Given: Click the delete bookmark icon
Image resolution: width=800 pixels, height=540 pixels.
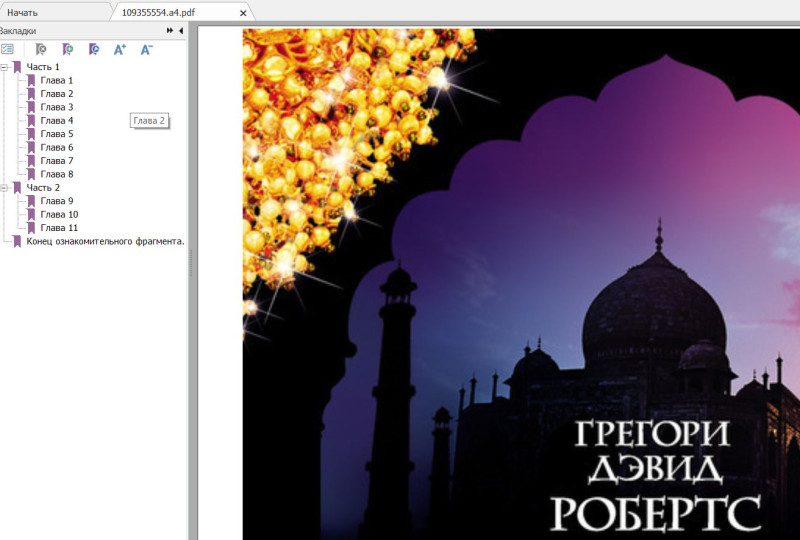Looking at the screenshot, I should pyautogui.click(x=41, y=49).
